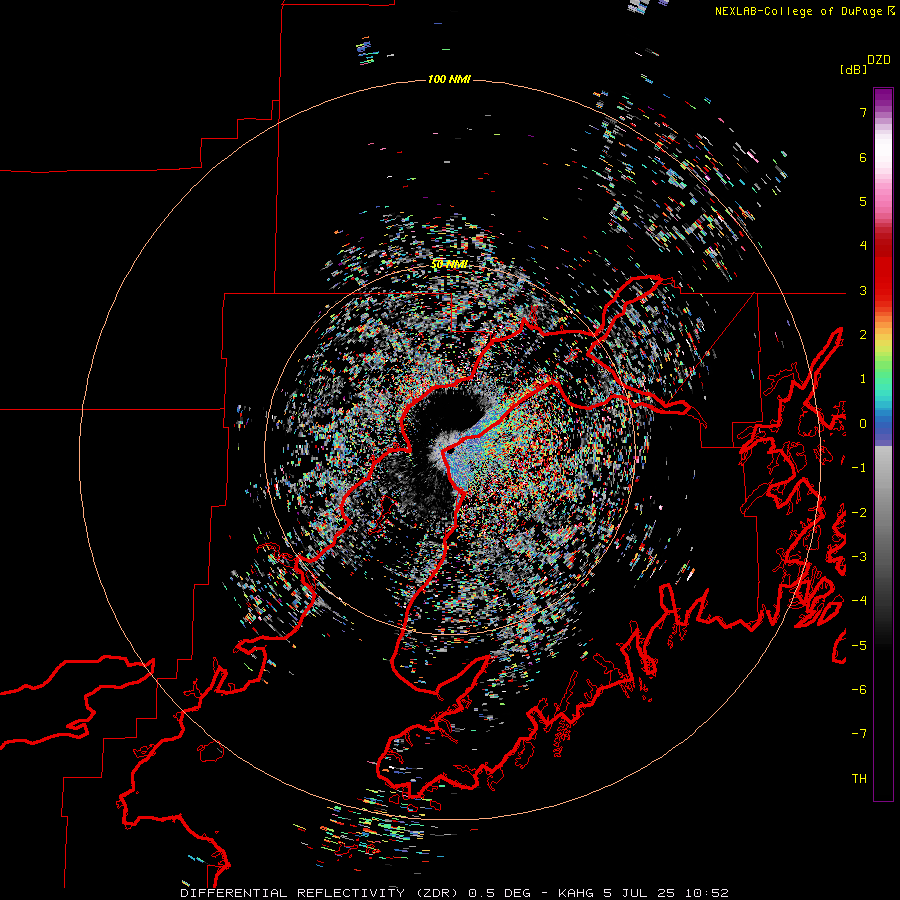Click the 2 dB label on the color scale

pyautogui.click(x=863, y=335)
